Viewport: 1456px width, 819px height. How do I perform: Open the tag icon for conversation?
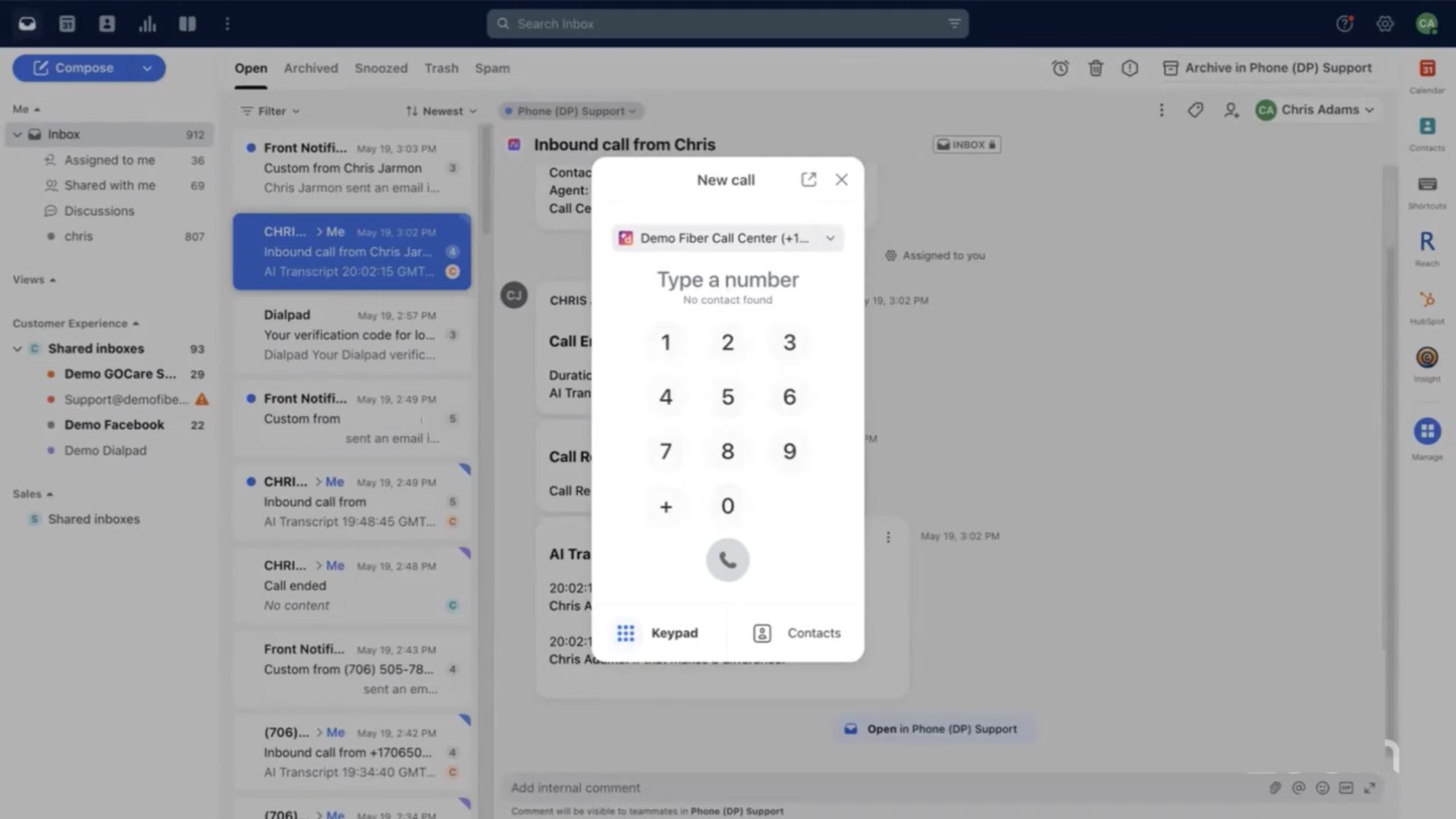tap(1195, 111)
